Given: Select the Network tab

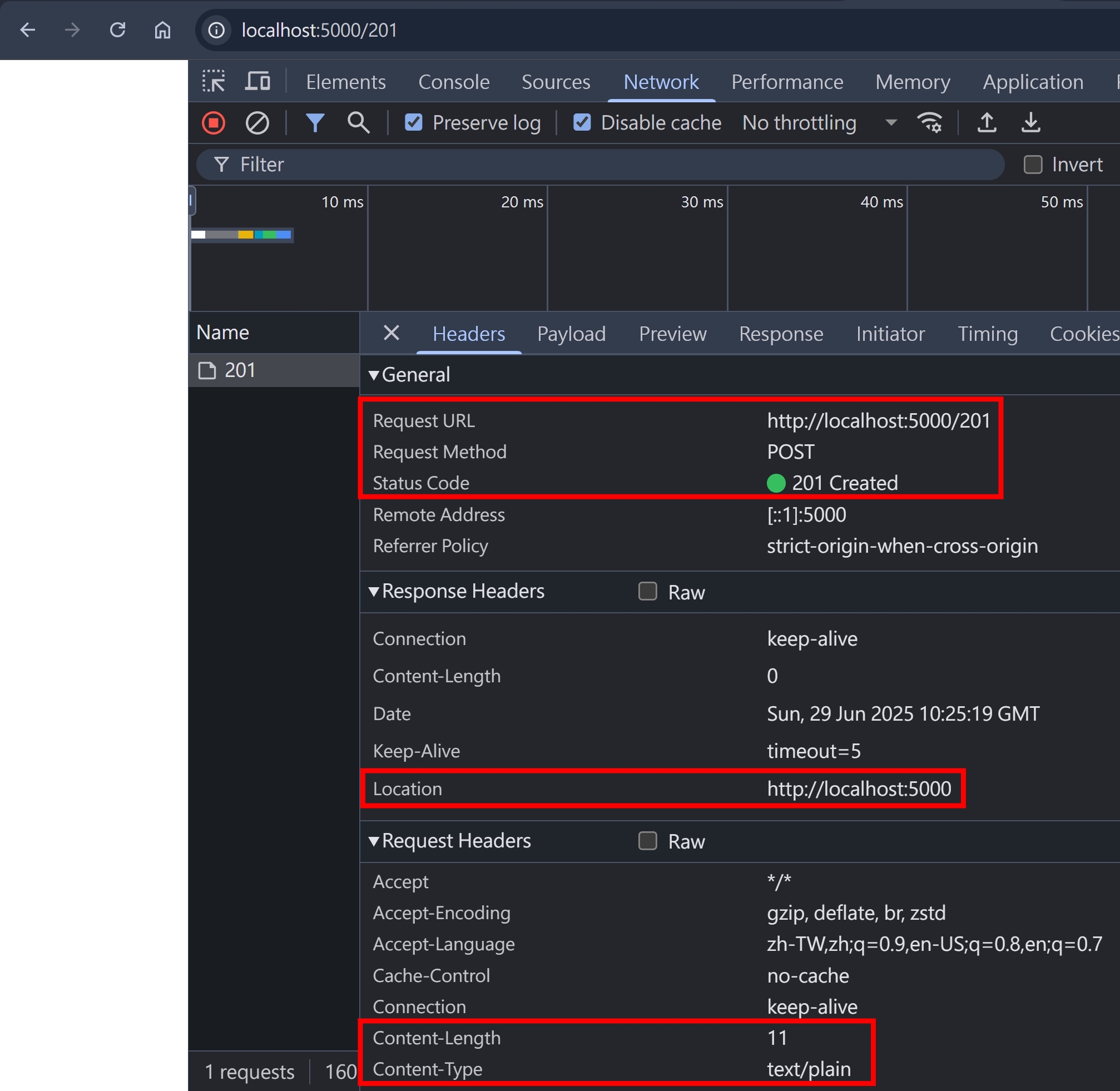Looking at the screenshot, I should [661, 81].
